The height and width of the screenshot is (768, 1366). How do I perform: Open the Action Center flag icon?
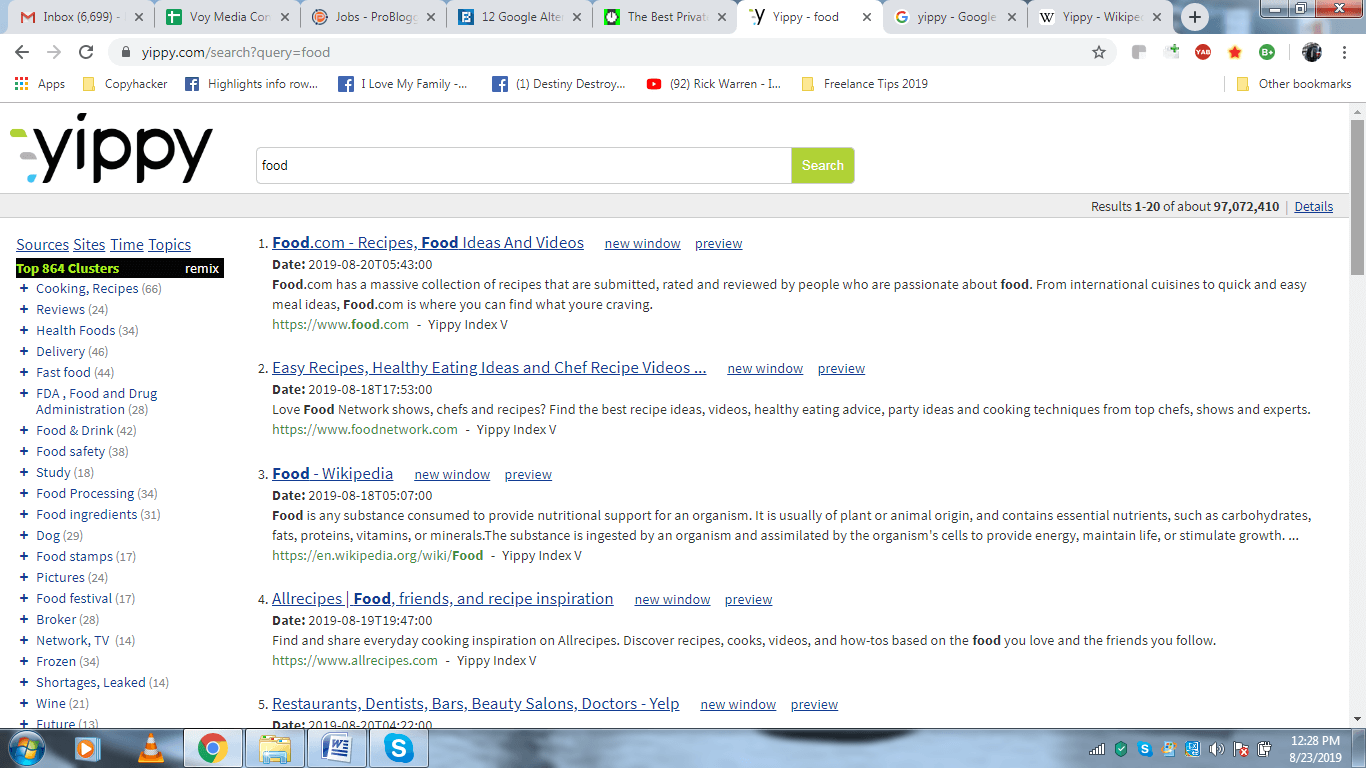[x=1241, y=749]
